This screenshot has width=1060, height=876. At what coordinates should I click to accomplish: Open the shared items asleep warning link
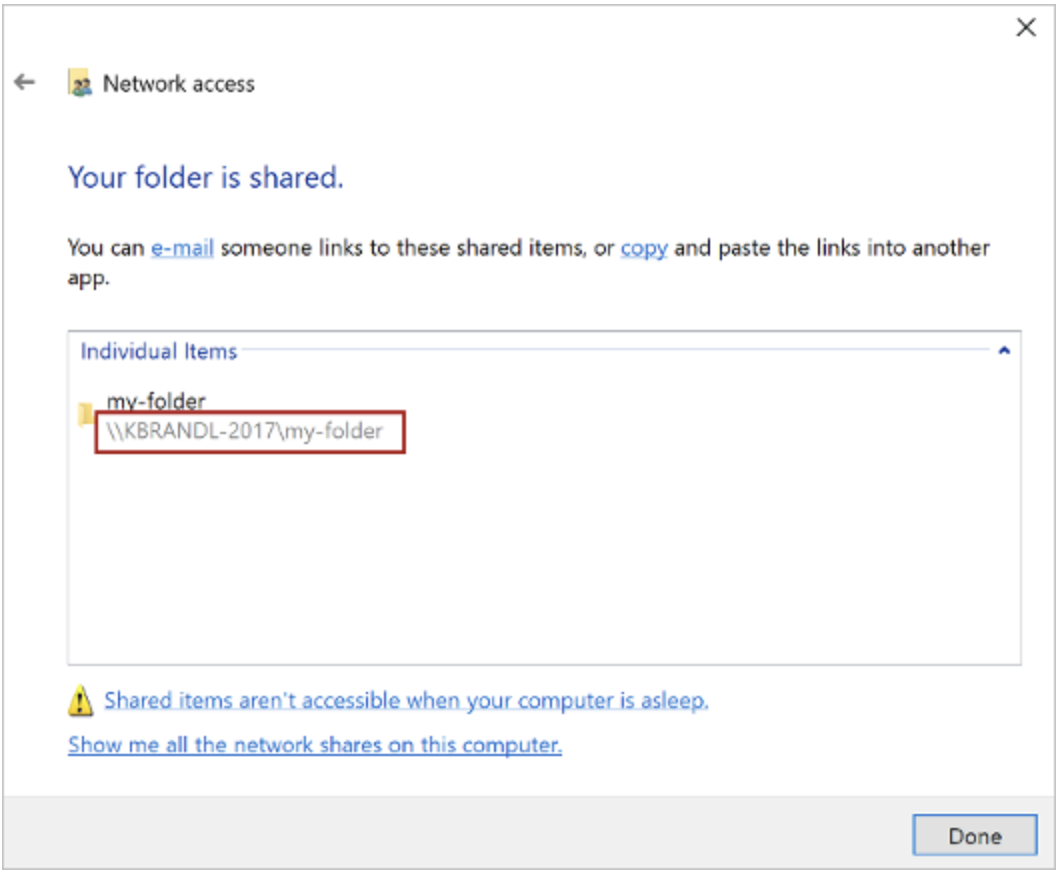click(x=406, y=701)
